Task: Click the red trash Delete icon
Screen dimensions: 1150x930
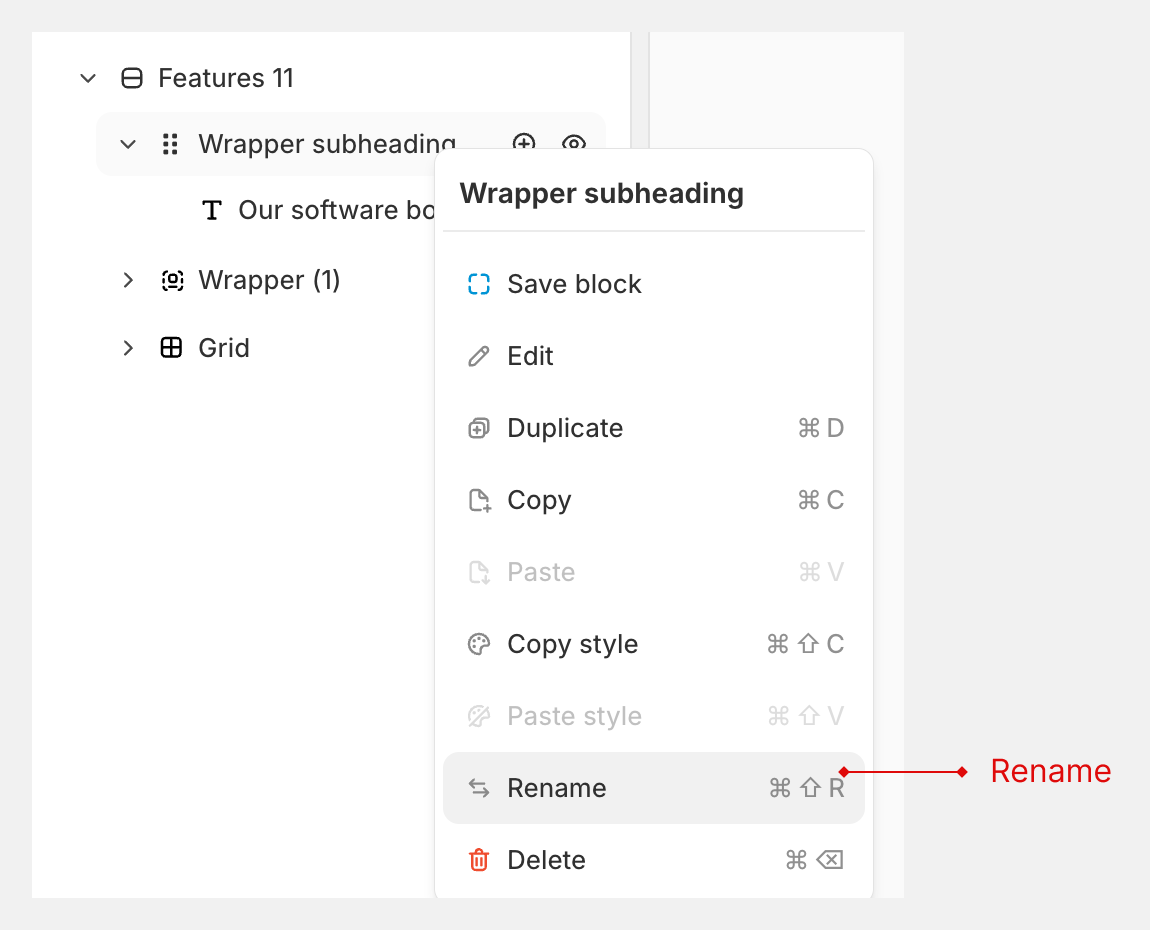Action: 479,860
